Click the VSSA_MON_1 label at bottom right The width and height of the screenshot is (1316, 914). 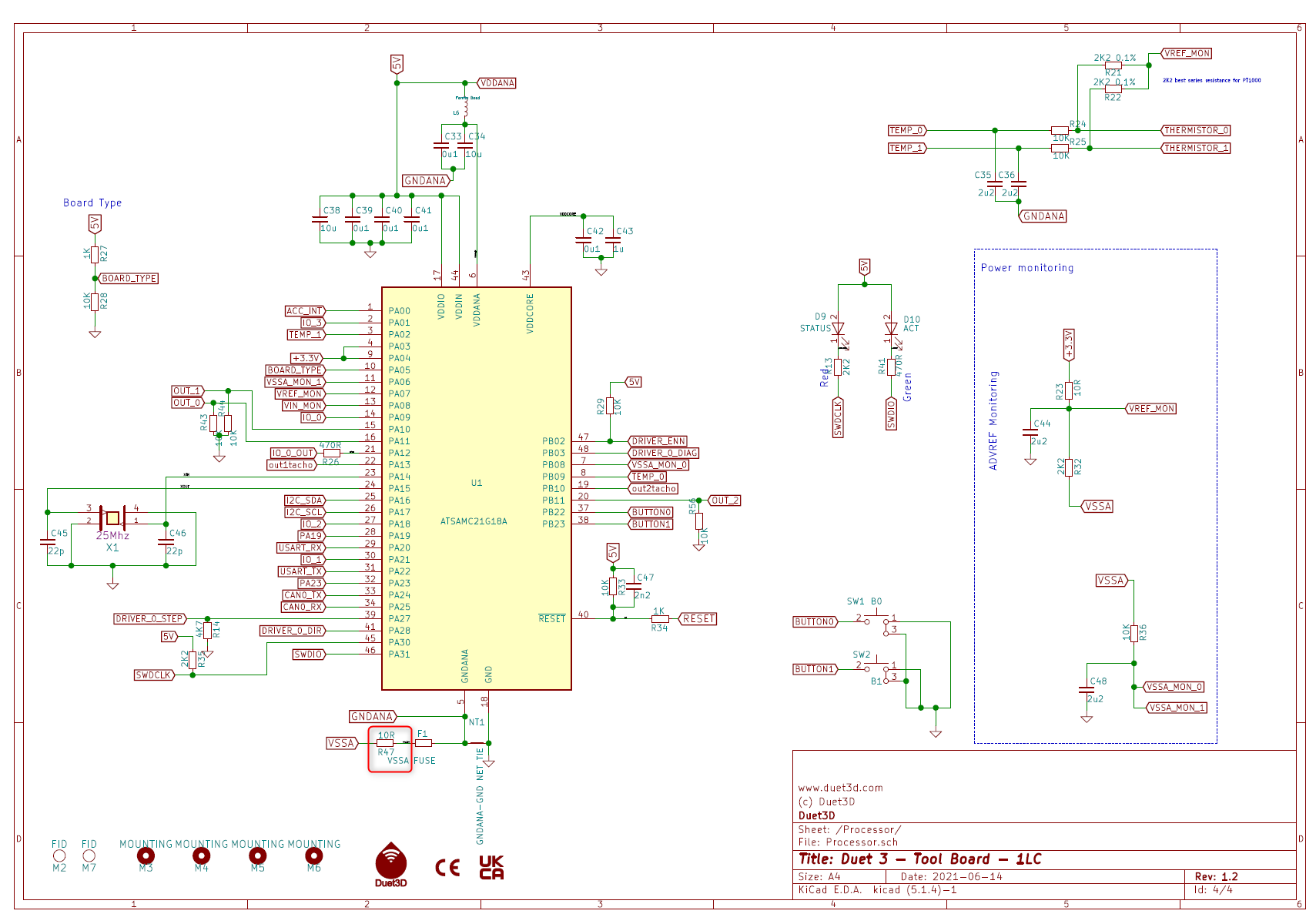pyautogui.click(x=1175, y=708)
